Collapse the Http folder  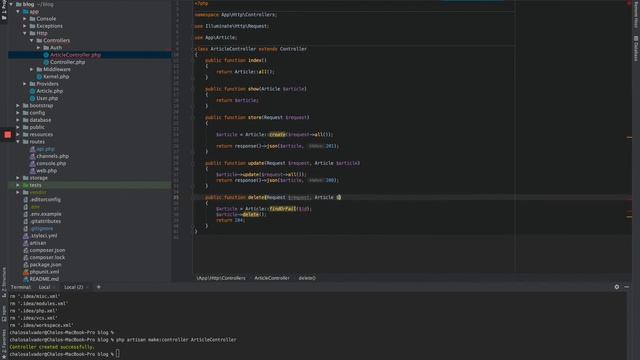click(x=25, y=33)
